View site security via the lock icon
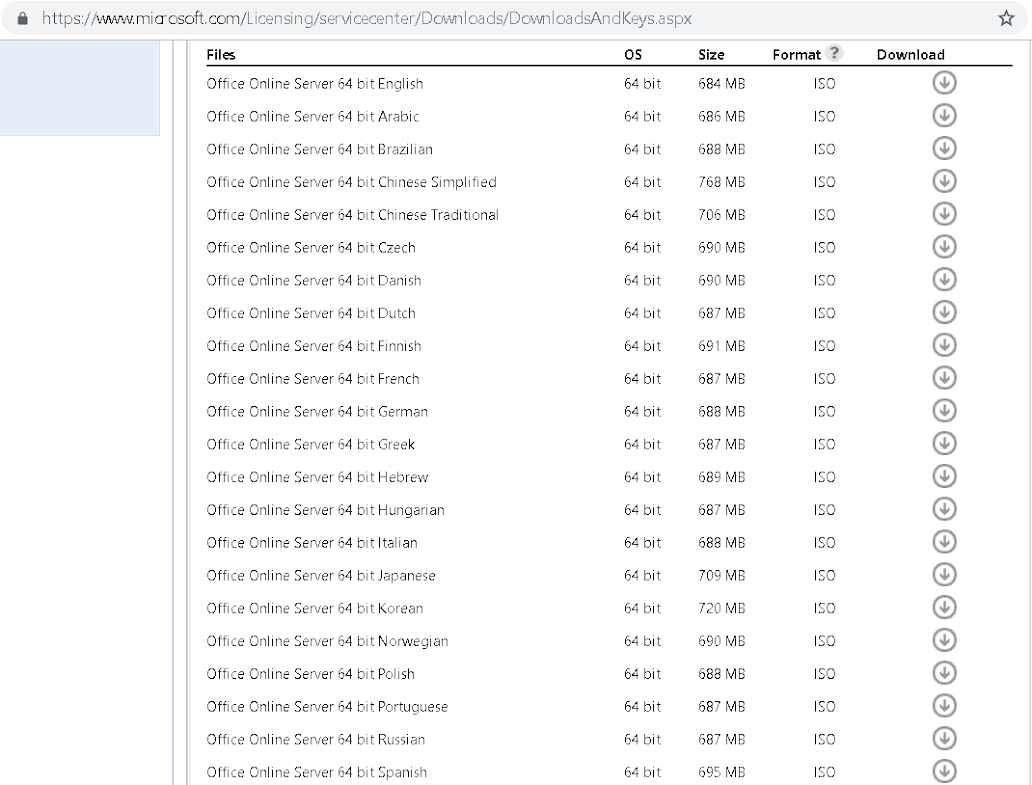 click(x=22, y=18)
